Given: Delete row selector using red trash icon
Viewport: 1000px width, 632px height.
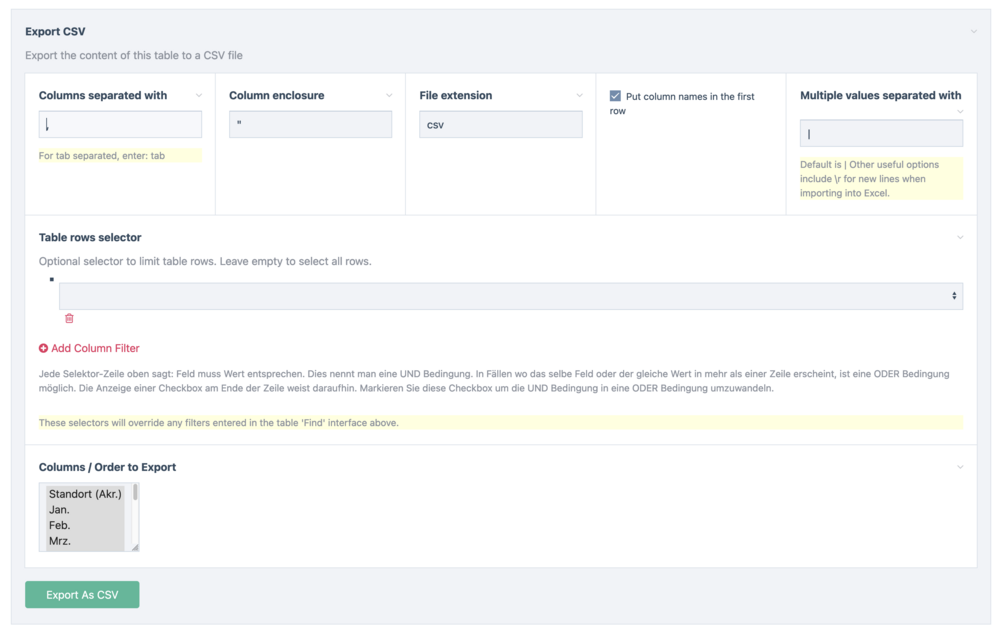Looking at the screenshot, I should pyautogui.click(x=69, y=318).
